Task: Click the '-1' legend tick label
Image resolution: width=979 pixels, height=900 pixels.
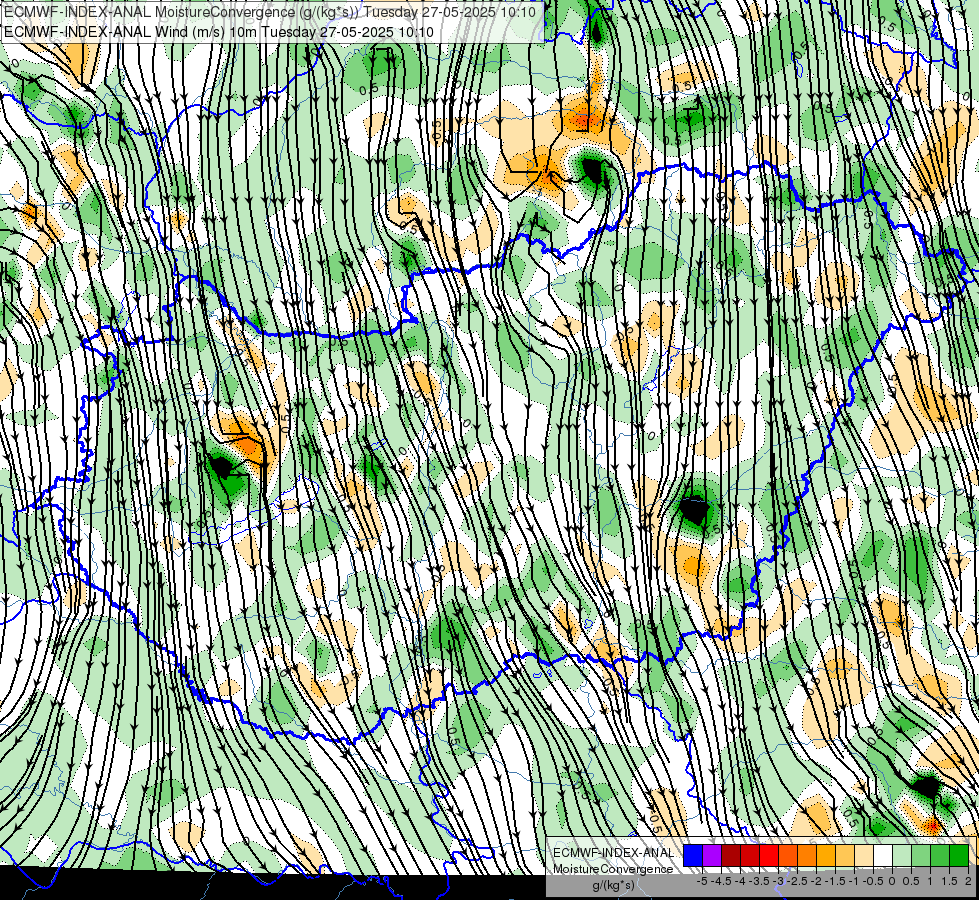Action: (854, 881)
